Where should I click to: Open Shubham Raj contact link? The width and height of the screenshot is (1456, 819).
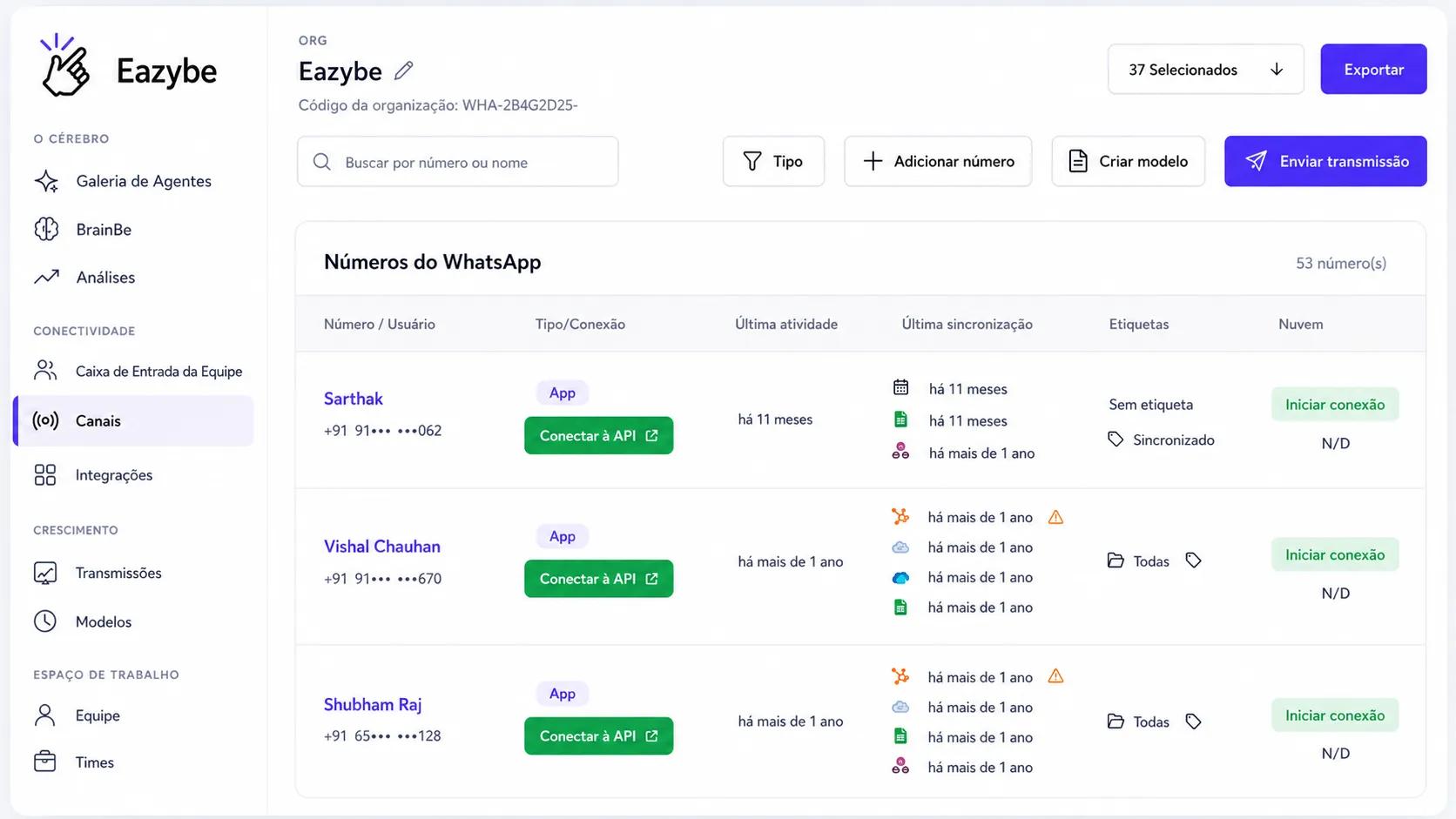tap(372, 704)
